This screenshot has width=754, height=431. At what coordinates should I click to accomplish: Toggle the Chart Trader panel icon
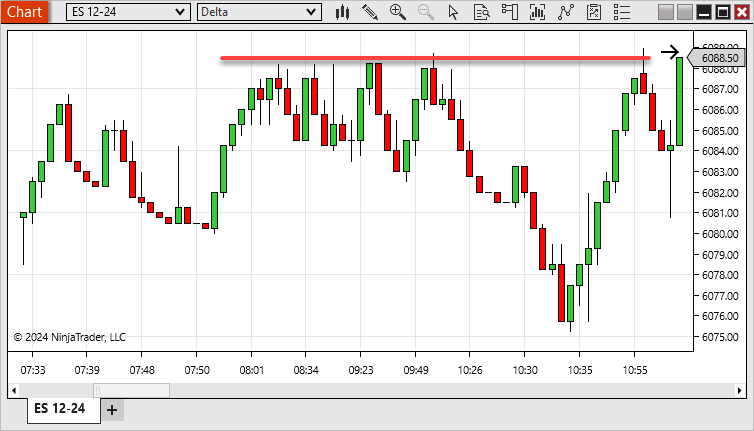(510, 12)
